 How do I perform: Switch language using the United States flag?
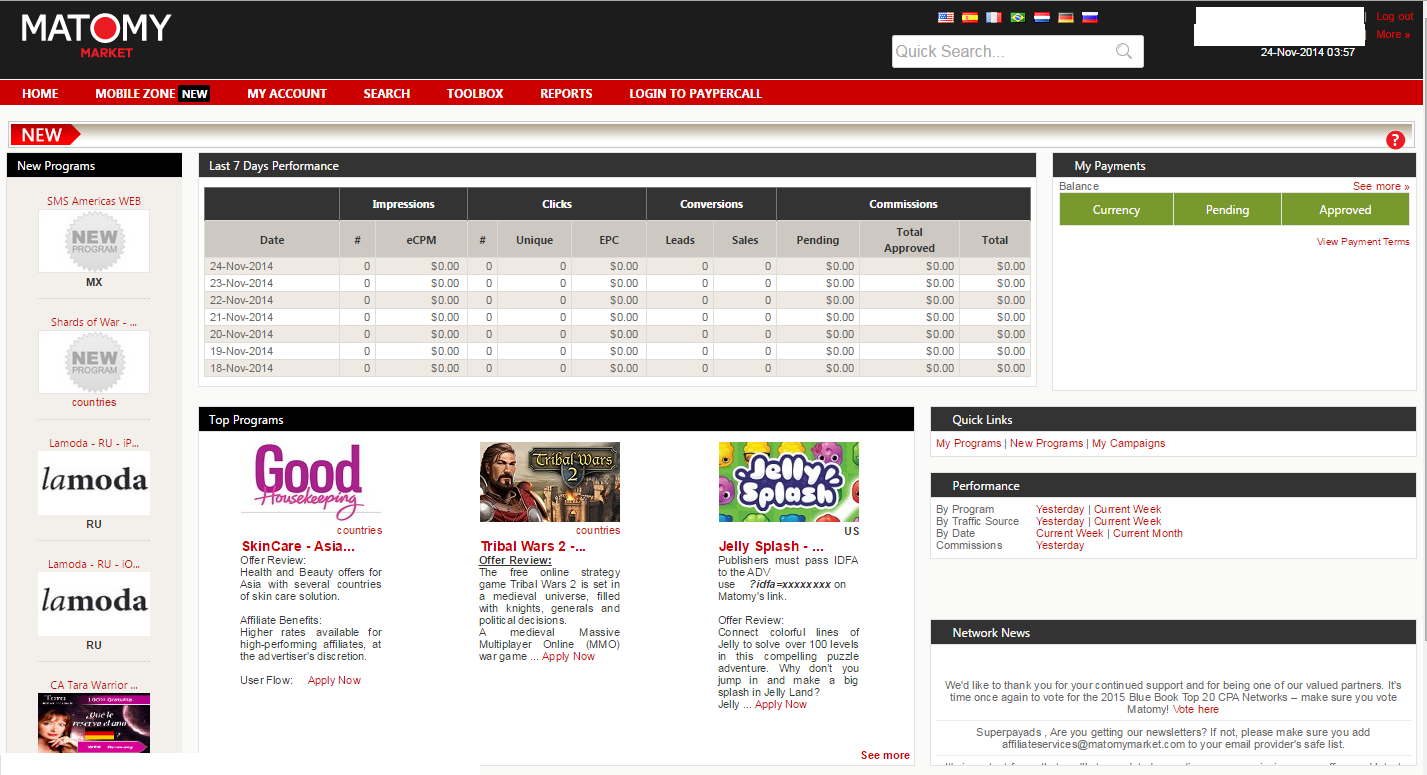(x=945, y=17)
